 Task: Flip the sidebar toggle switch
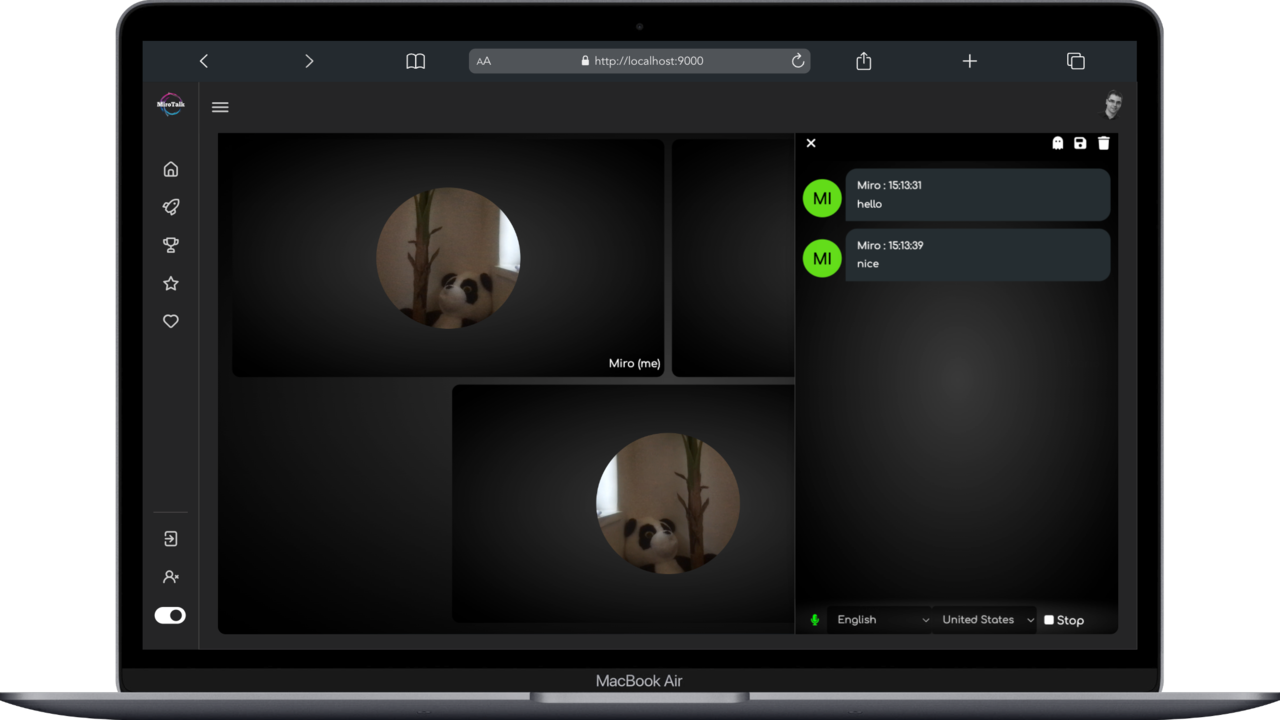pos(170,615)
